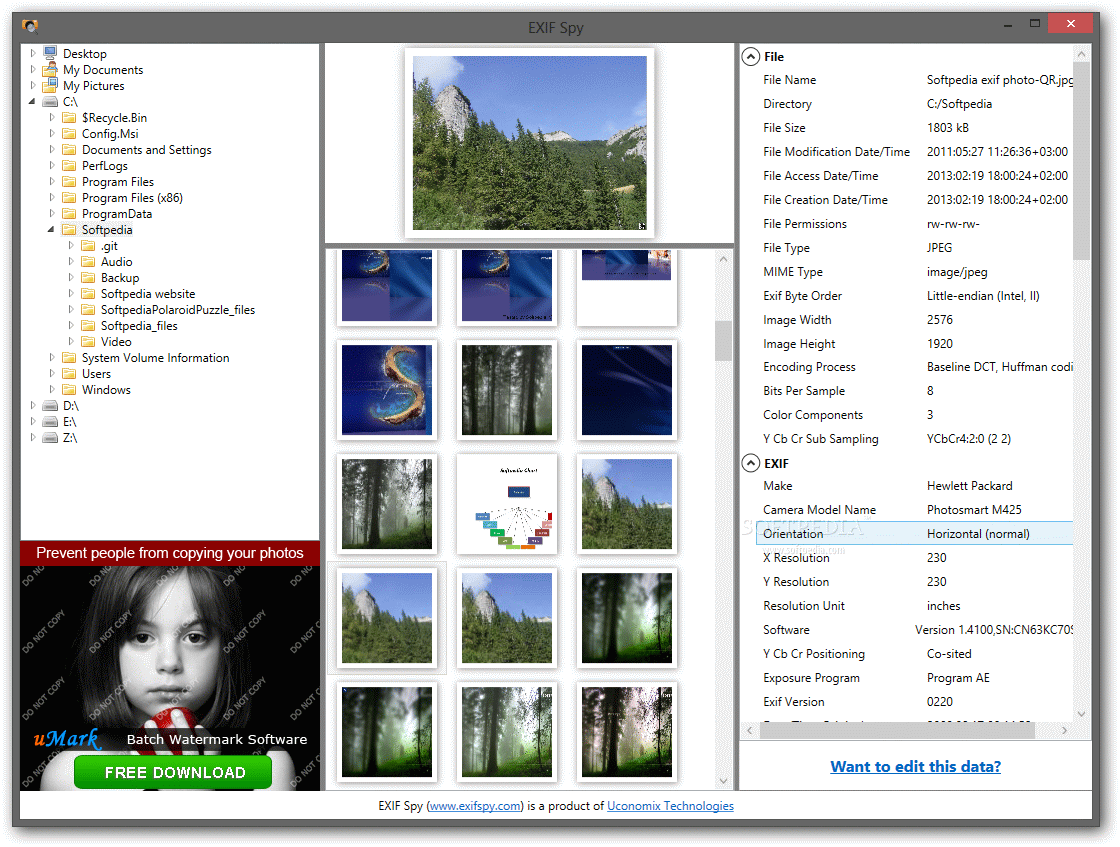This screenshot has height=847, width=1120.
Task: Open the www.exifspy.com link
Action: [475, 806]
